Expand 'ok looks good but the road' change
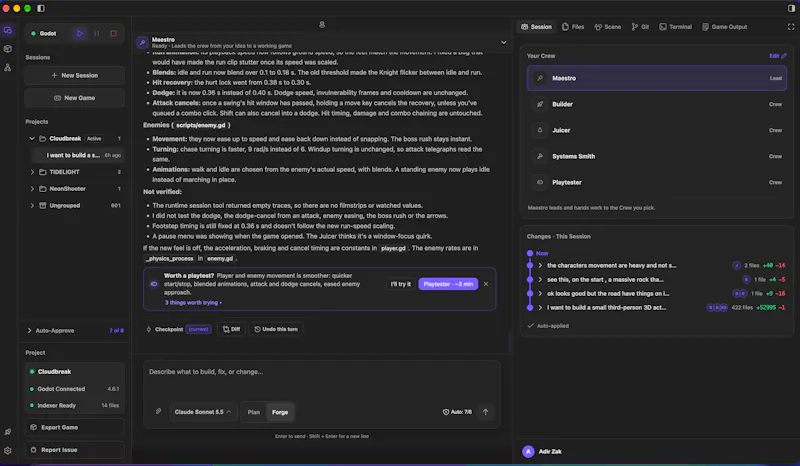Image resolution: width=800 pixels, height=466 pixels. tap(540, 293)
